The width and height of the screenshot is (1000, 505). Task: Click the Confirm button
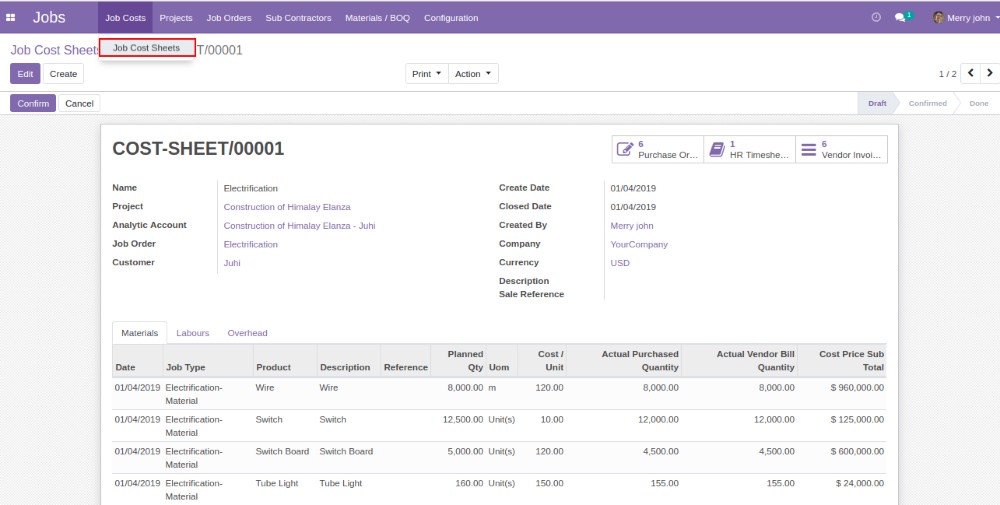click(x=33, y=103)
